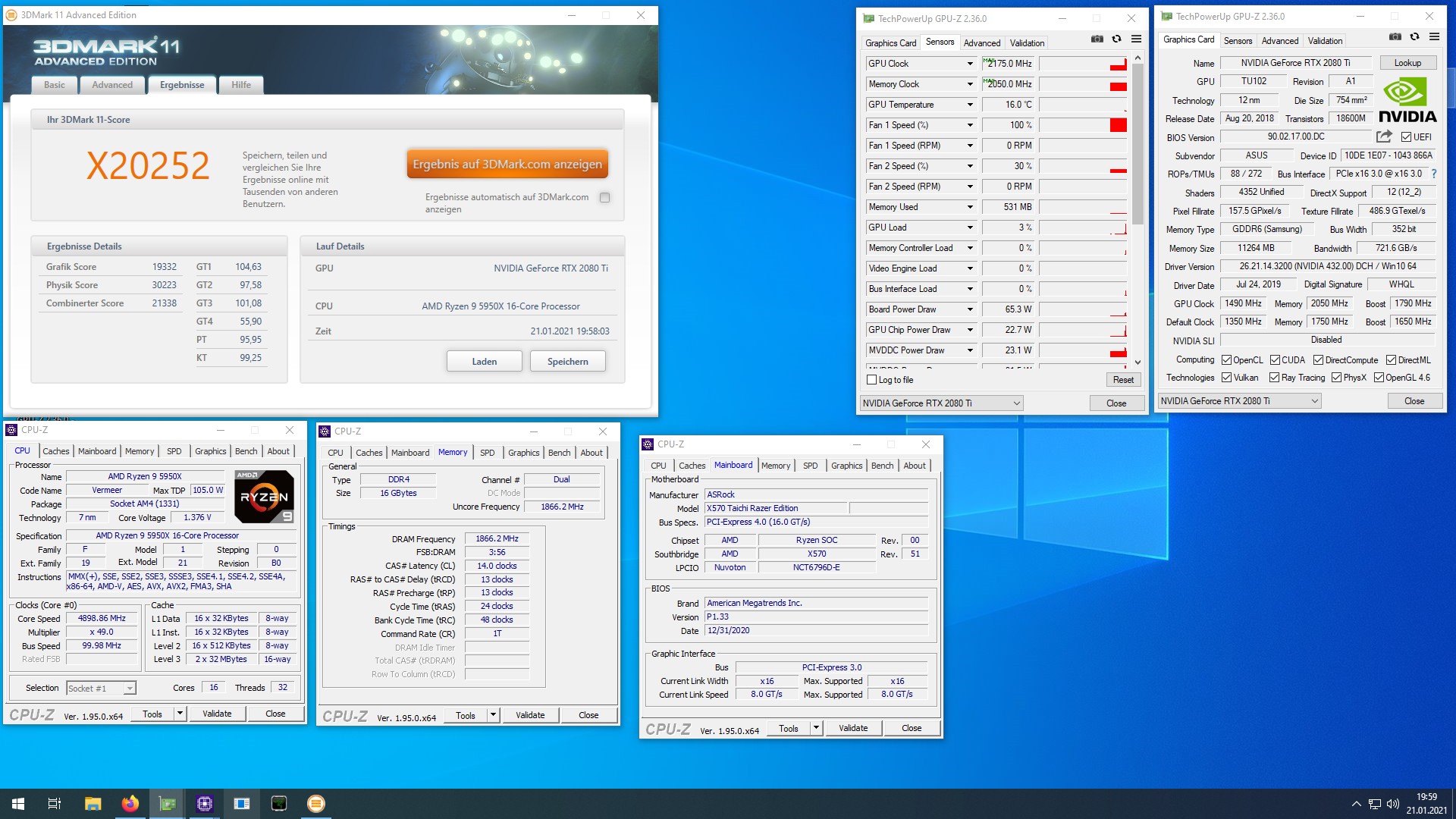This screenshot has width=1456, height=819.
Task: Click the BIOS share/export icon in GPU-Z
Action: pyautogui.click(x=1384, y=136)
